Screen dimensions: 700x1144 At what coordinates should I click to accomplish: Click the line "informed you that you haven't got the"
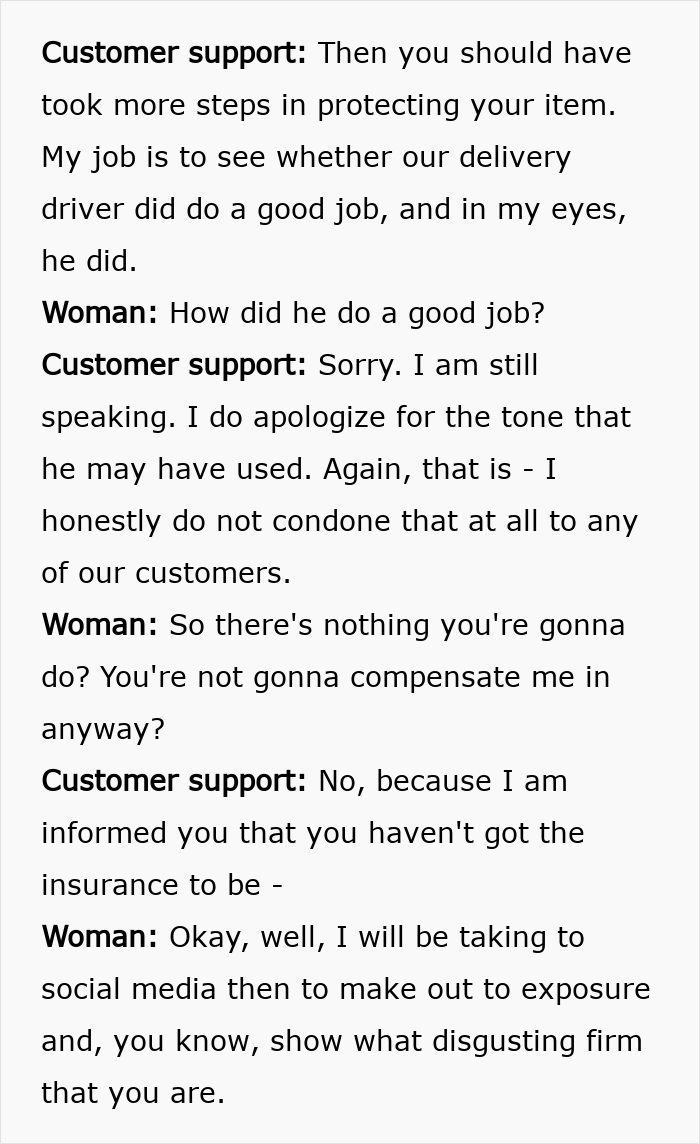(312, 833)
